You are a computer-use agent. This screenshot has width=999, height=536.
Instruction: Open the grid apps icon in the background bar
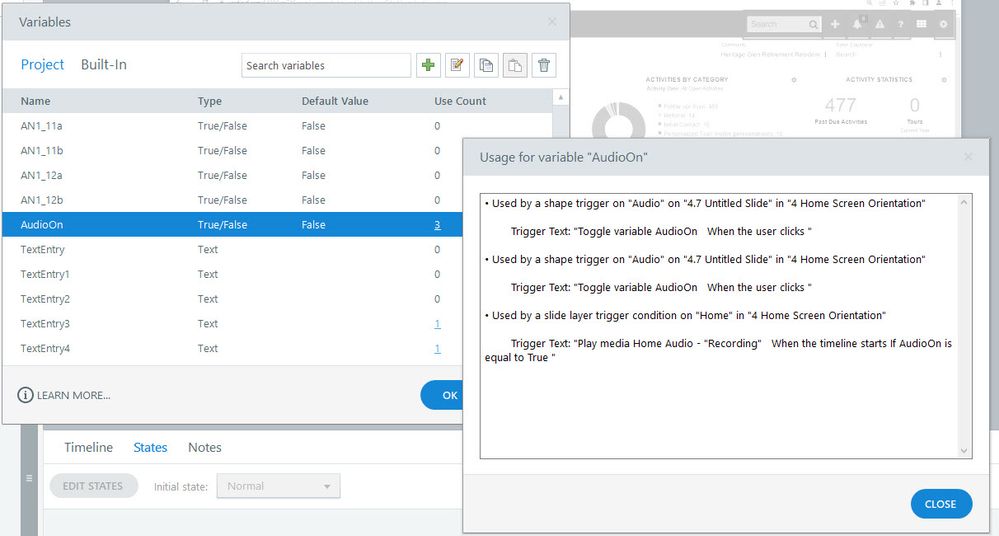tap(921, 24)
